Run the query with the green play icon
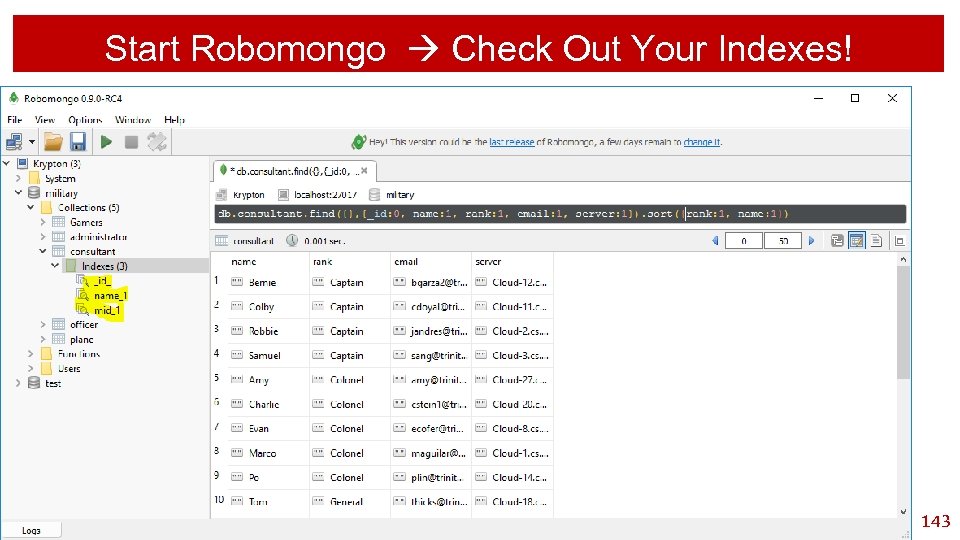 [x=106, y=142]
